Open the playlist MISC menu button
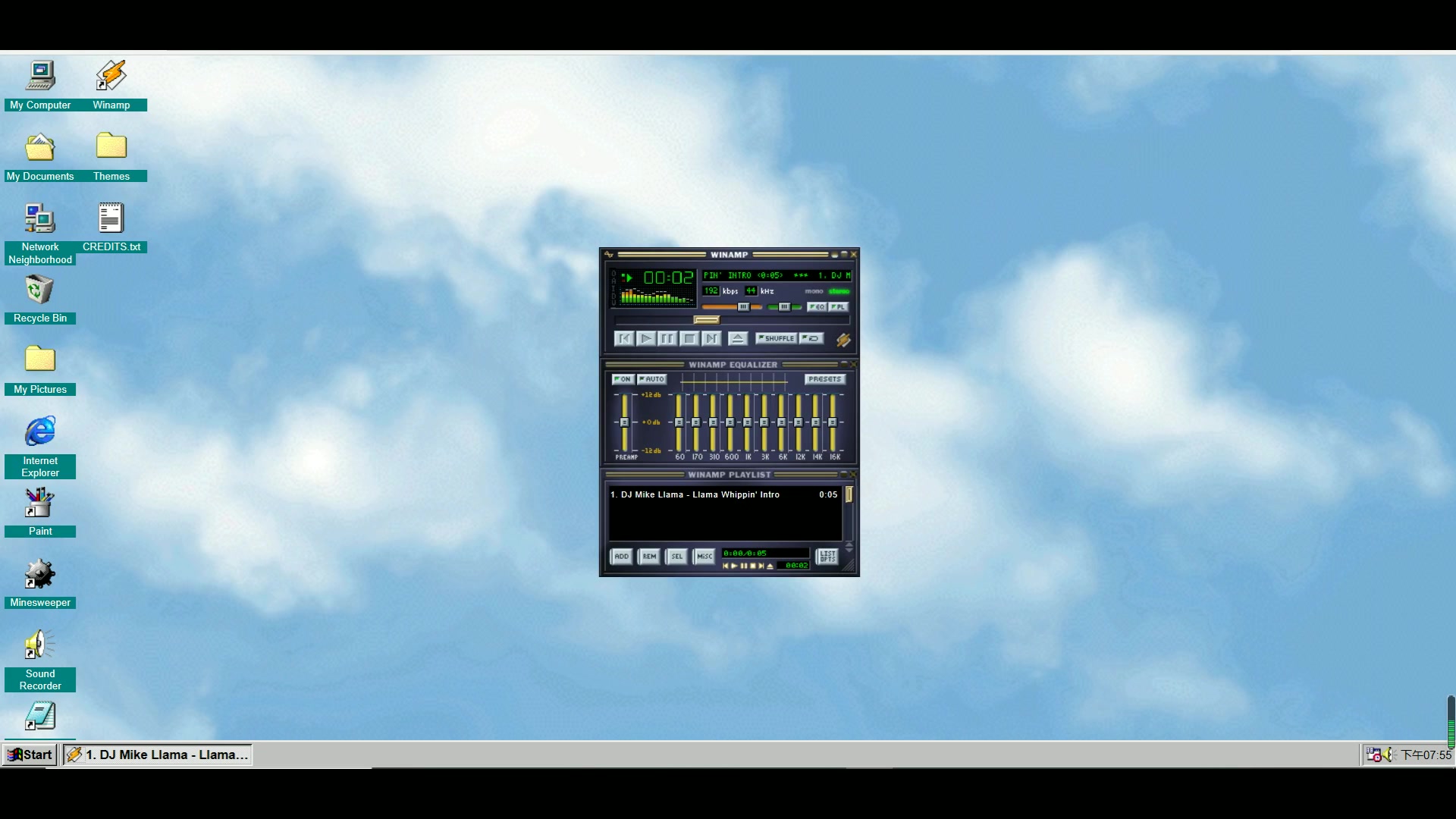 704,557
